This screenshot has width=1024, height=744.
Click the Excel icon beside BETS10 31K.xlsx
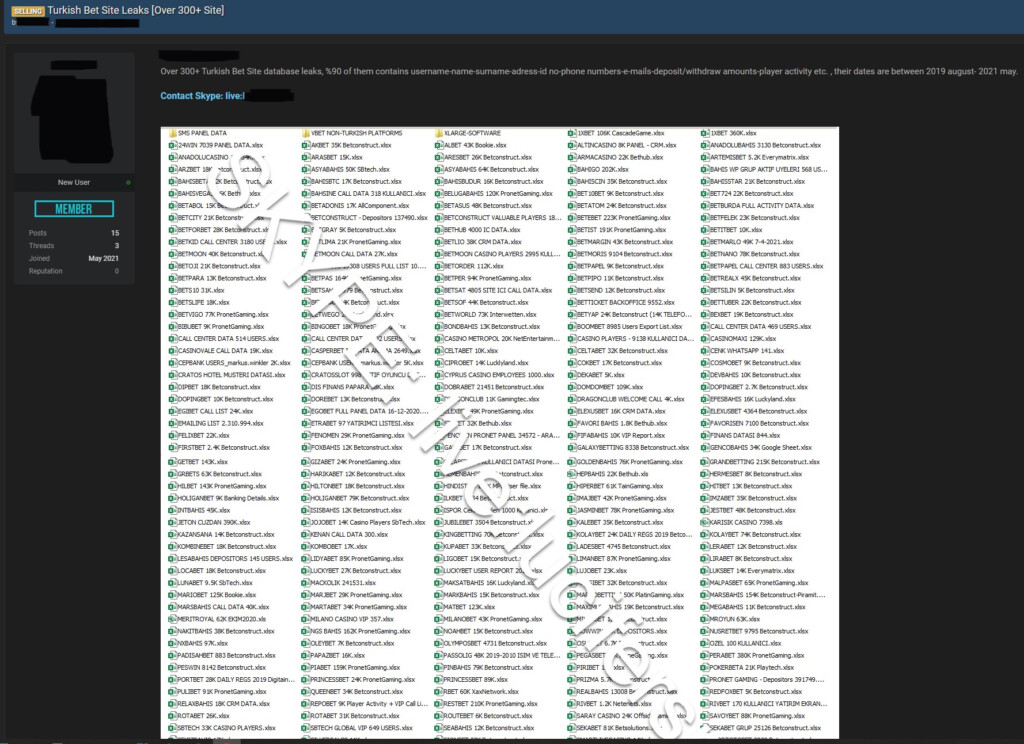click(x=172, y=290)
